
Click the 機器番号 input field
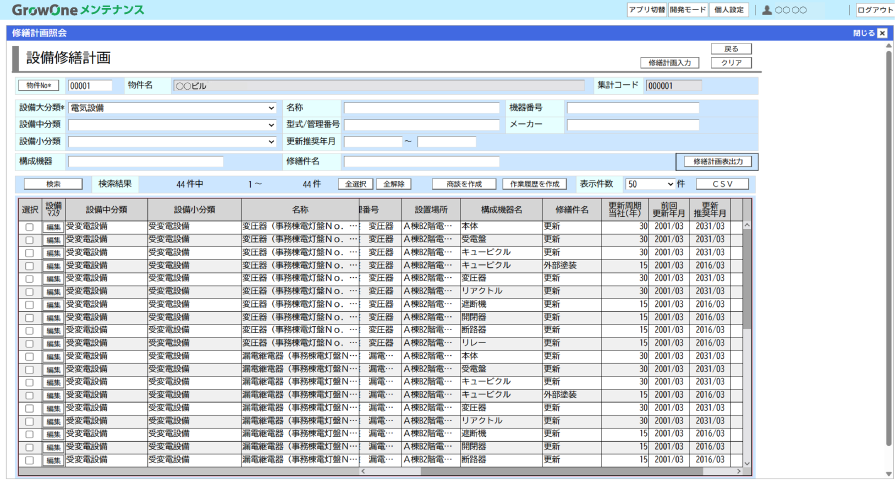click(633, 108)
